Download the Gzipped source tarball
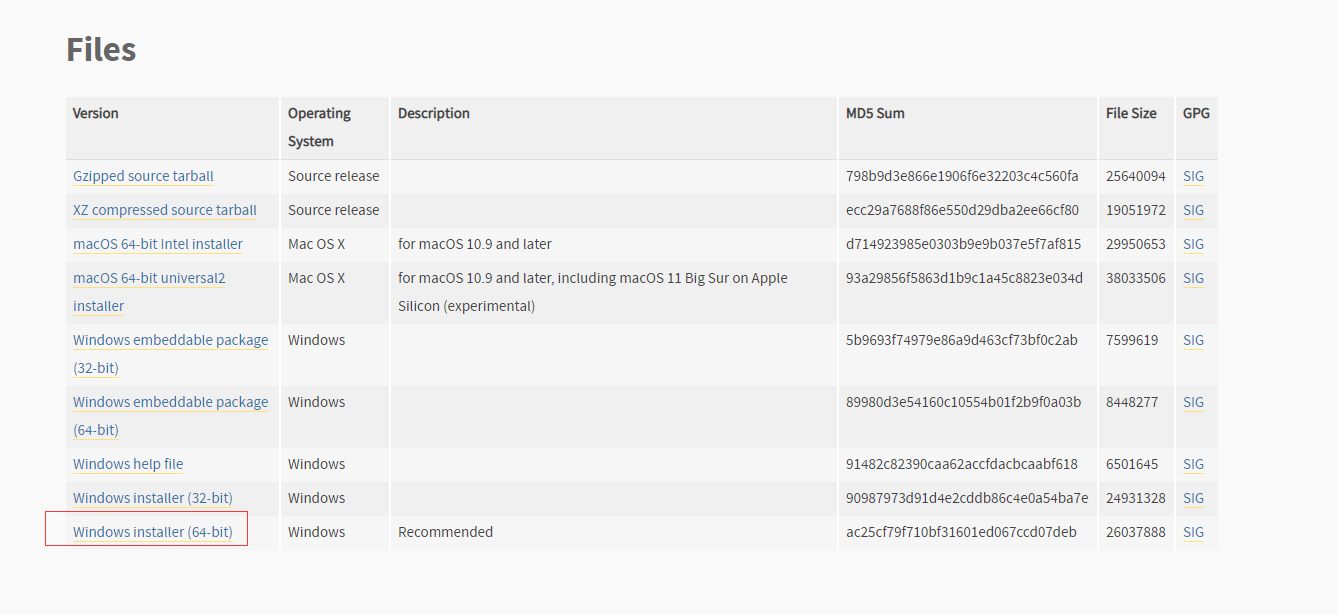The height and width of the screenshot is (615, 1338). coord(143,176)
